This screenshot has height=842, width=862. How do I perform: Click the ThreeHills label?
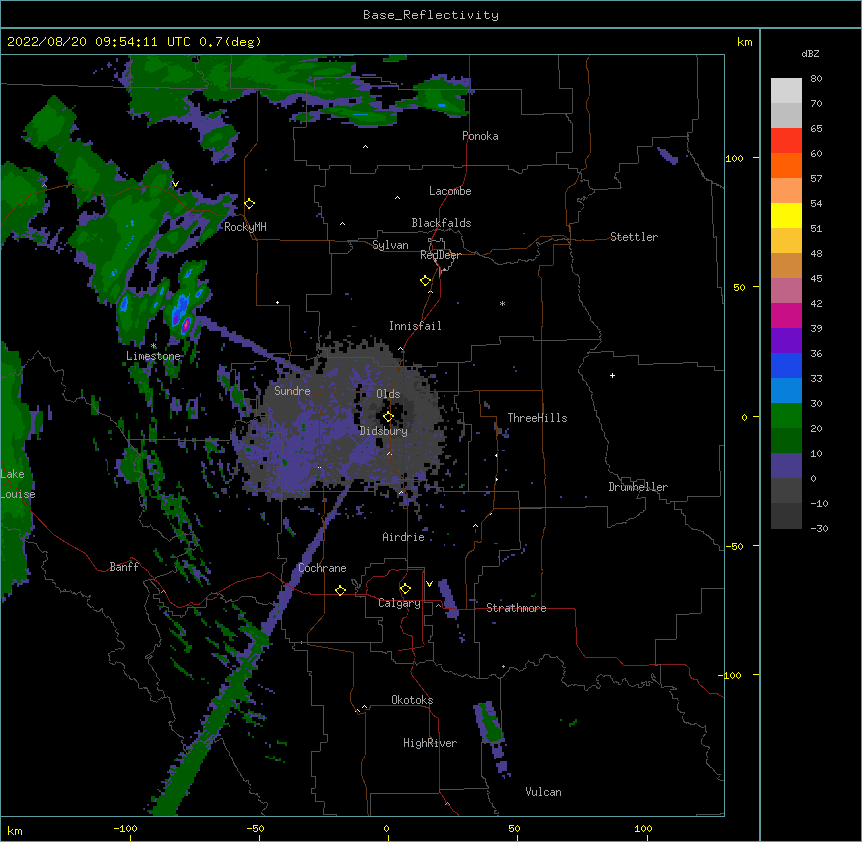pos(537,418)
